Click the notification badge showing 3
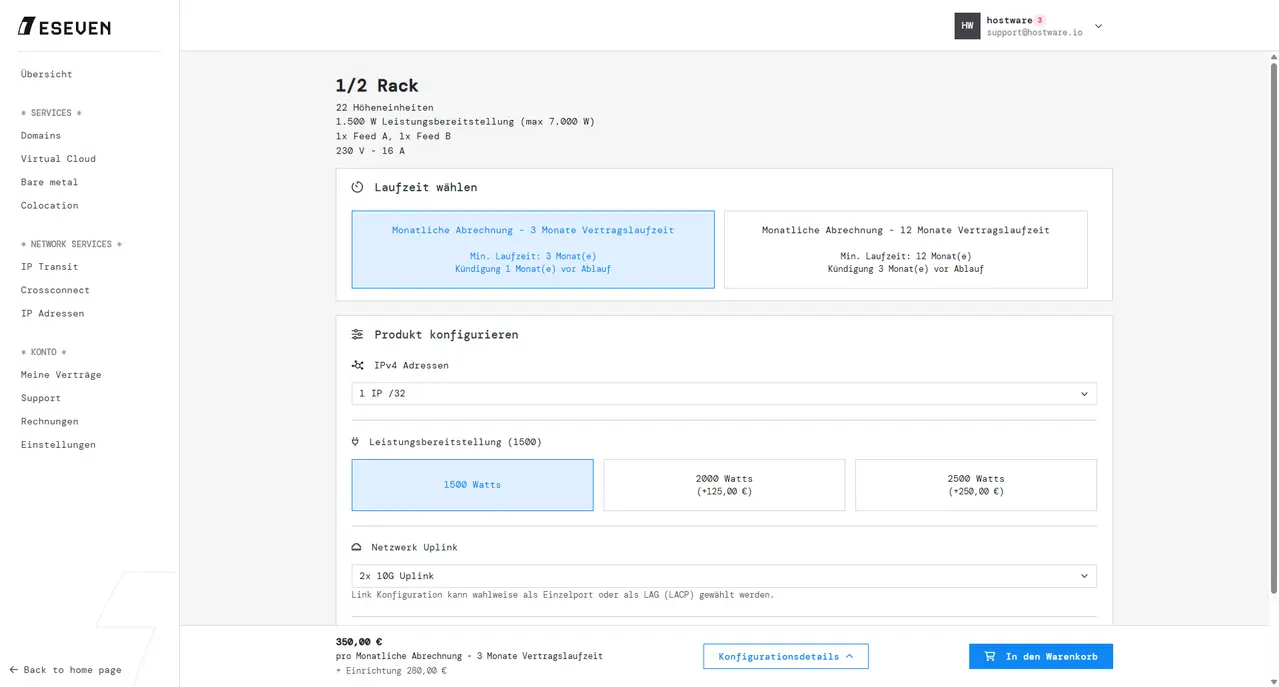The height and width of the screenshot is (687, 1279). [x=1039, y=20]
